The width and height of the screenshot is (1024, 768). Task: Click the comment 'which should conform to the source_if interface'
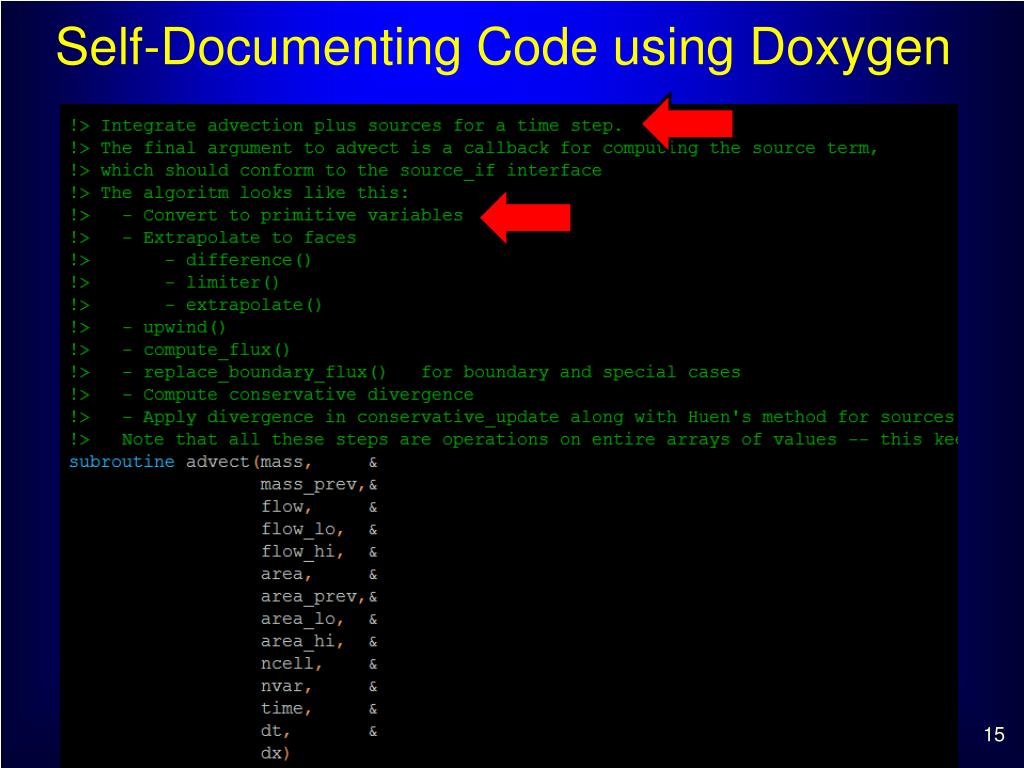click(351, 170)
